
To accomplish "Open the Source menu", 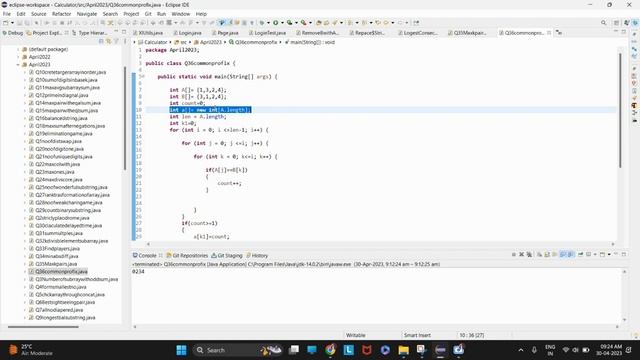I will tap(39, 14).
